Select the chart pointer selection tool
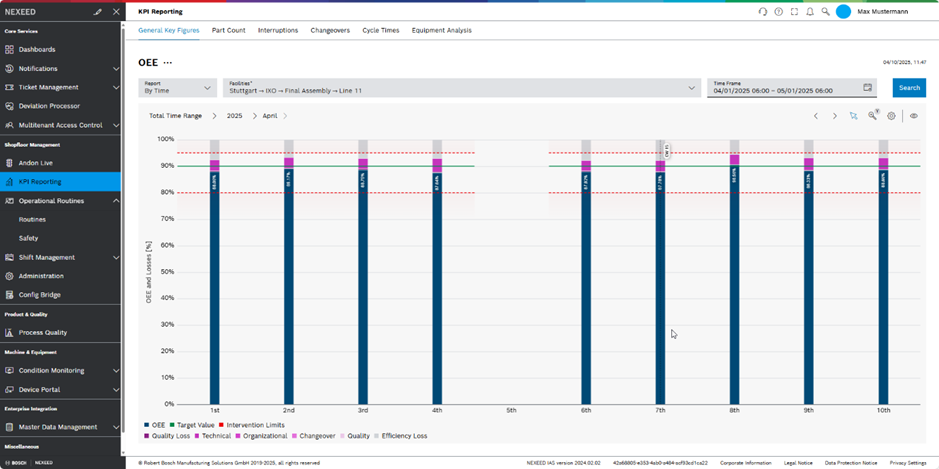 854,116
